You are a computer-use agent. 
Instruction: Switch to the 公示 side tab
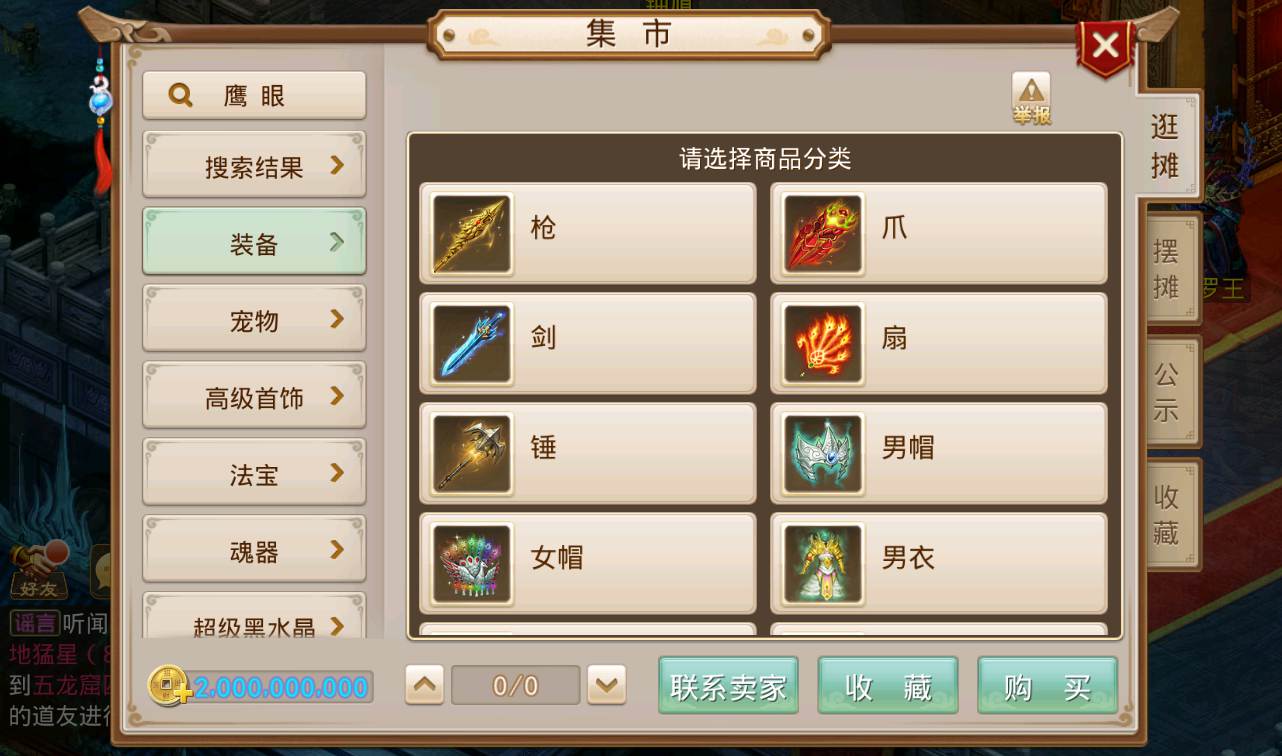pyautogui.click(x=1167, y=392)
